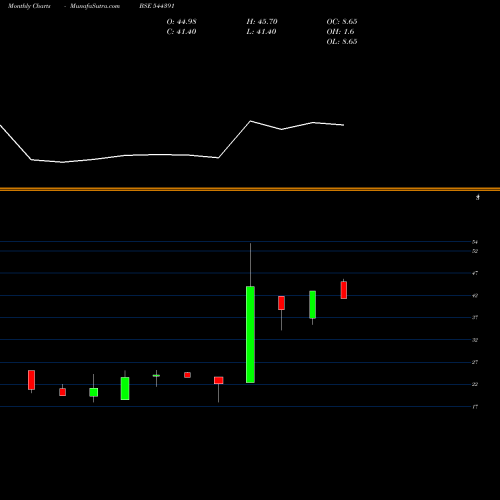The height and width of the screenshot is (500, 500).
Task: Click the 47 price axis label
Action: tap(475, 273)
